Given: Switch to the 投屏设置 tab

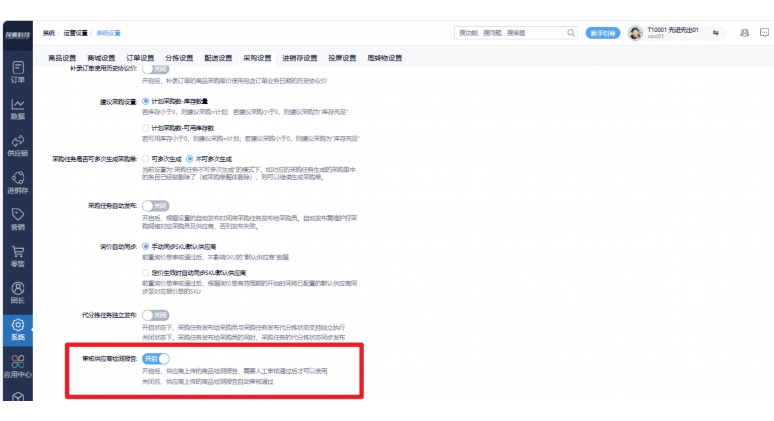Looking at the screenshot, I should 342,58.
